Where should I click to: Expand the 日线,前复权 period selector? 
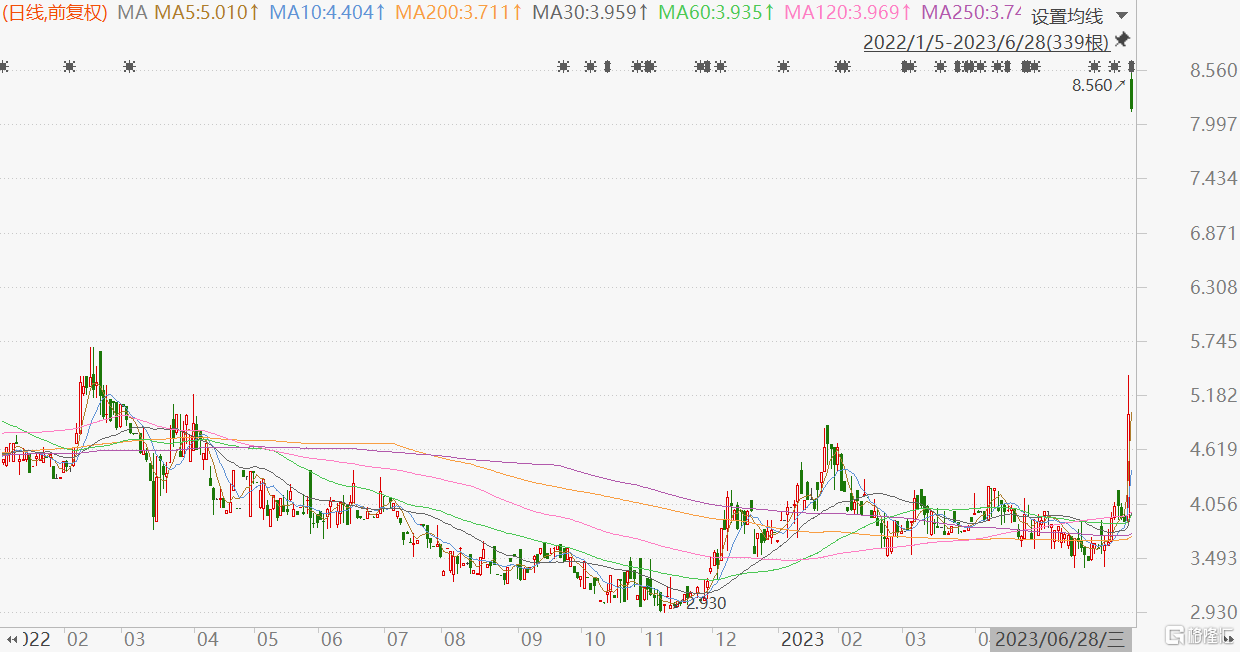56,13
